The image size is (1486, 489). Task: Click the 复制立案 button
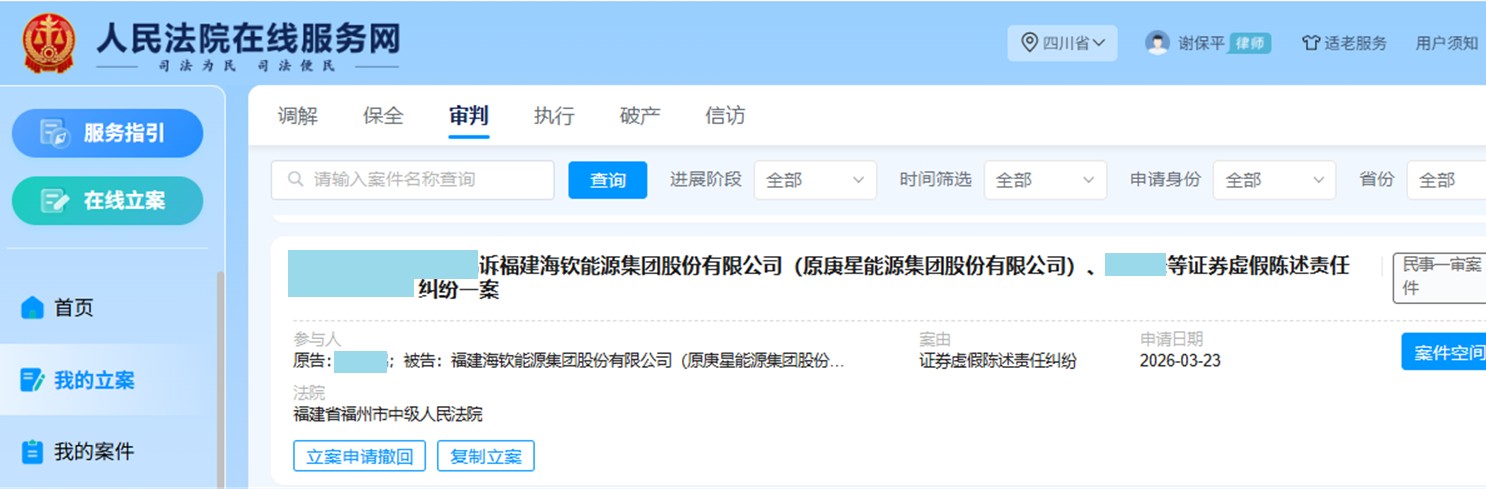pyautogui.click(x=486, y=456)
